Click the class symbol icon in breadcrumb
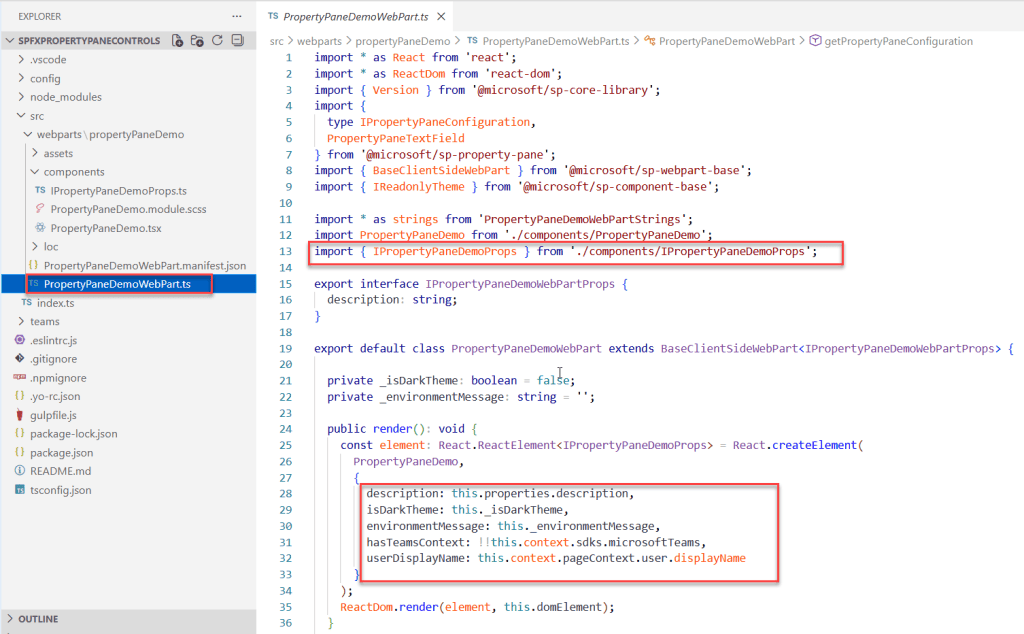This screenshot has height=634, width=1024. [x=650, y=40]
